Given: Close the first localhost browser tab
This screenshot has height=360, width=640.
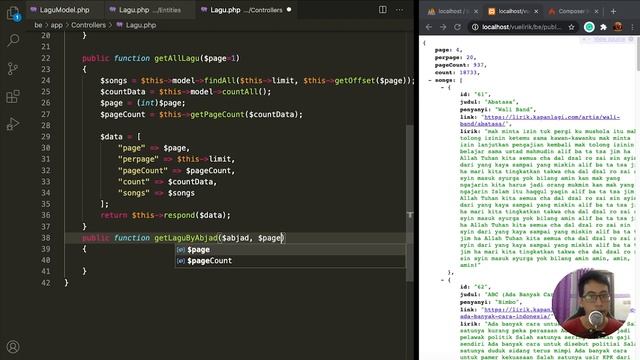Looking at the screenshot, I should (476, 11).
